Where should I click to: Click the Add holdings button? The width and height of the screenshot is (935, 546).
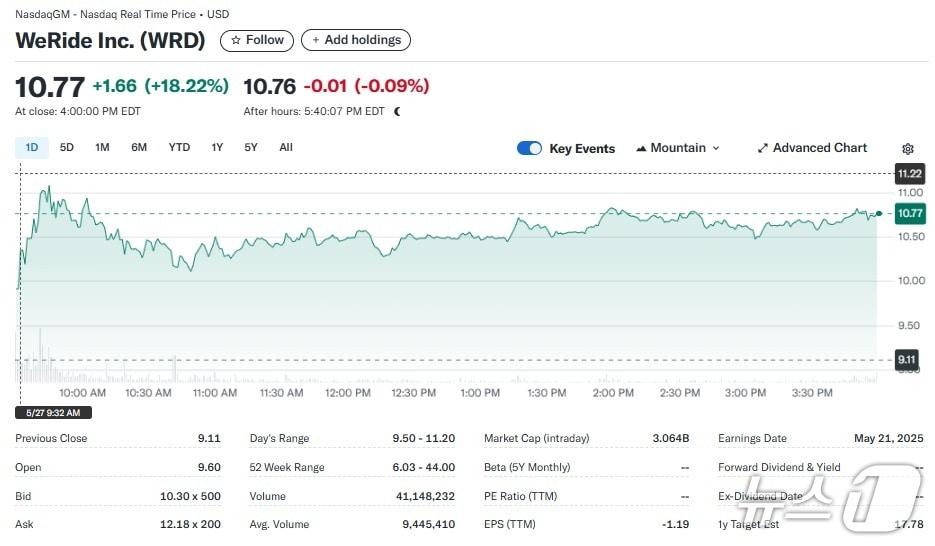[355, 40]
